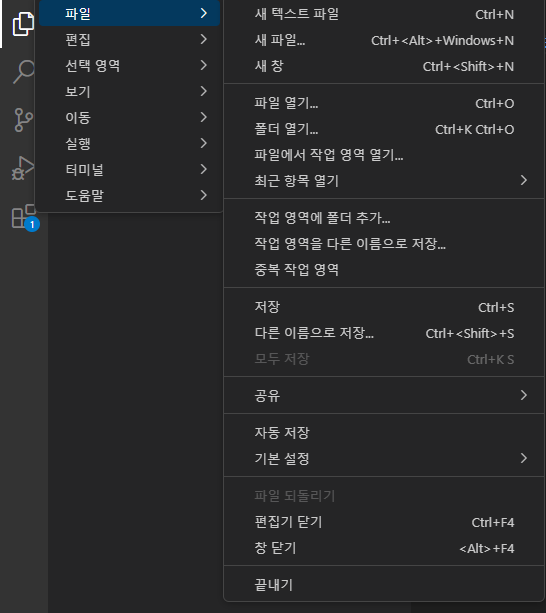546x613 pixels.
Task: Expand the 최근 항목 열기 submenu
Action: coord(384,181)
